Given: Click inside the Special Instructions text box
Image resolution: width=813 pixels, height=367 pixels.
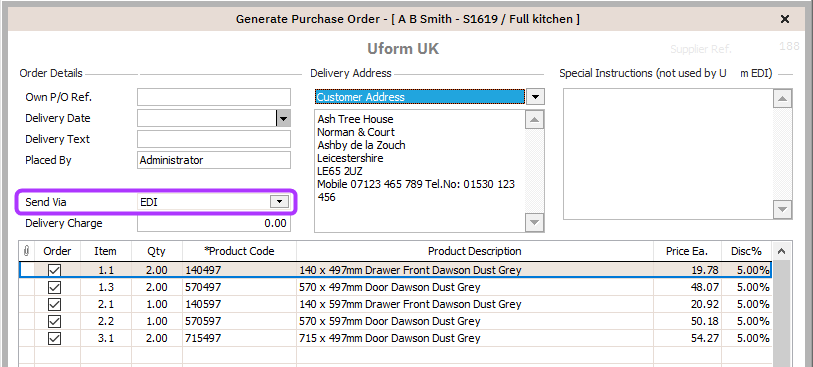Looking at the screenshot, I should click(x=668, y=154).
